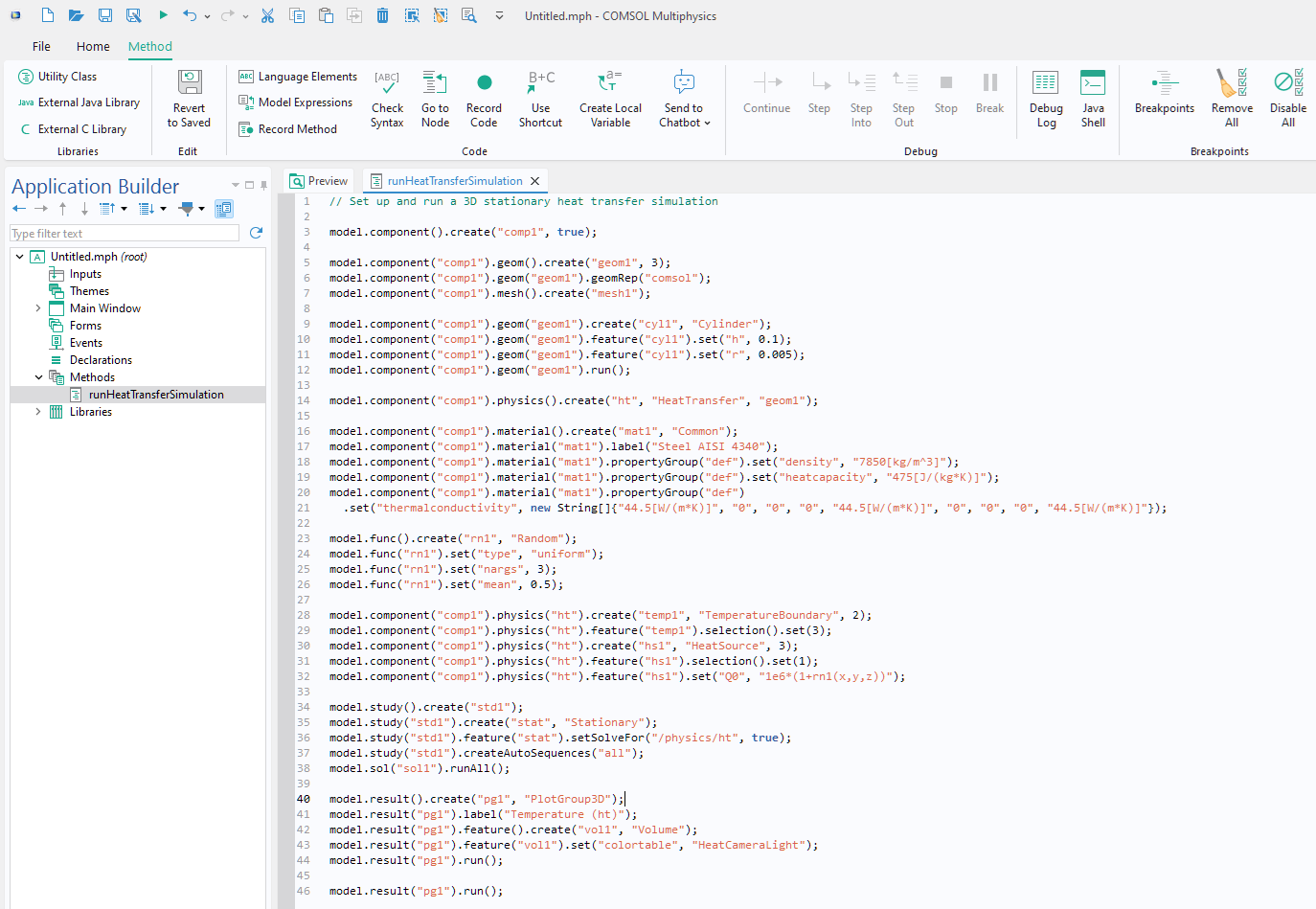The image size is (1316, 909).
Task: Click Go to Node
Action: click(x=435, y=99)
